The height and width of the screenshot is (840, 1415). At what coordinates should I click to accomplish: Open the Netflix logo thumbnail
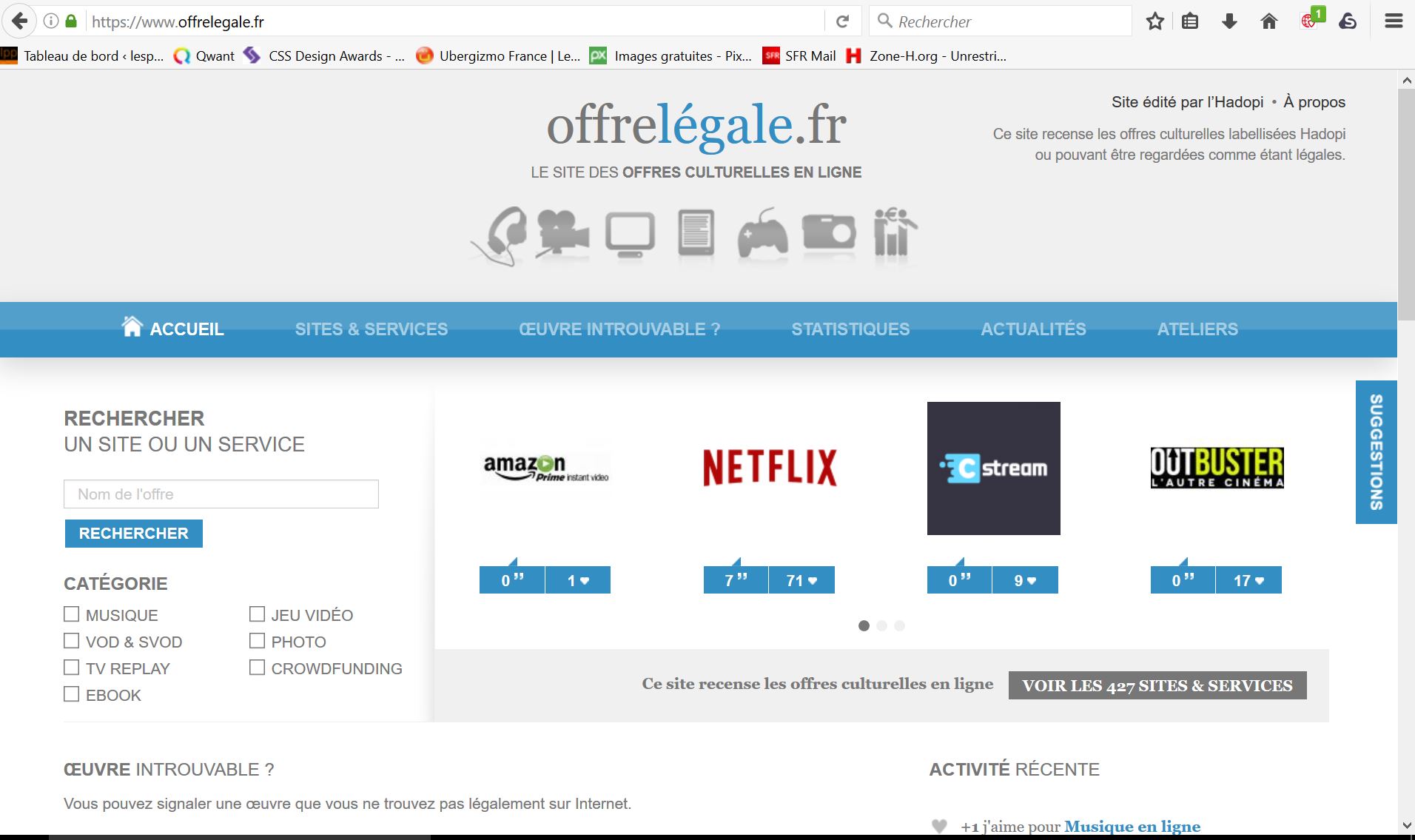[x=770, y=468]
